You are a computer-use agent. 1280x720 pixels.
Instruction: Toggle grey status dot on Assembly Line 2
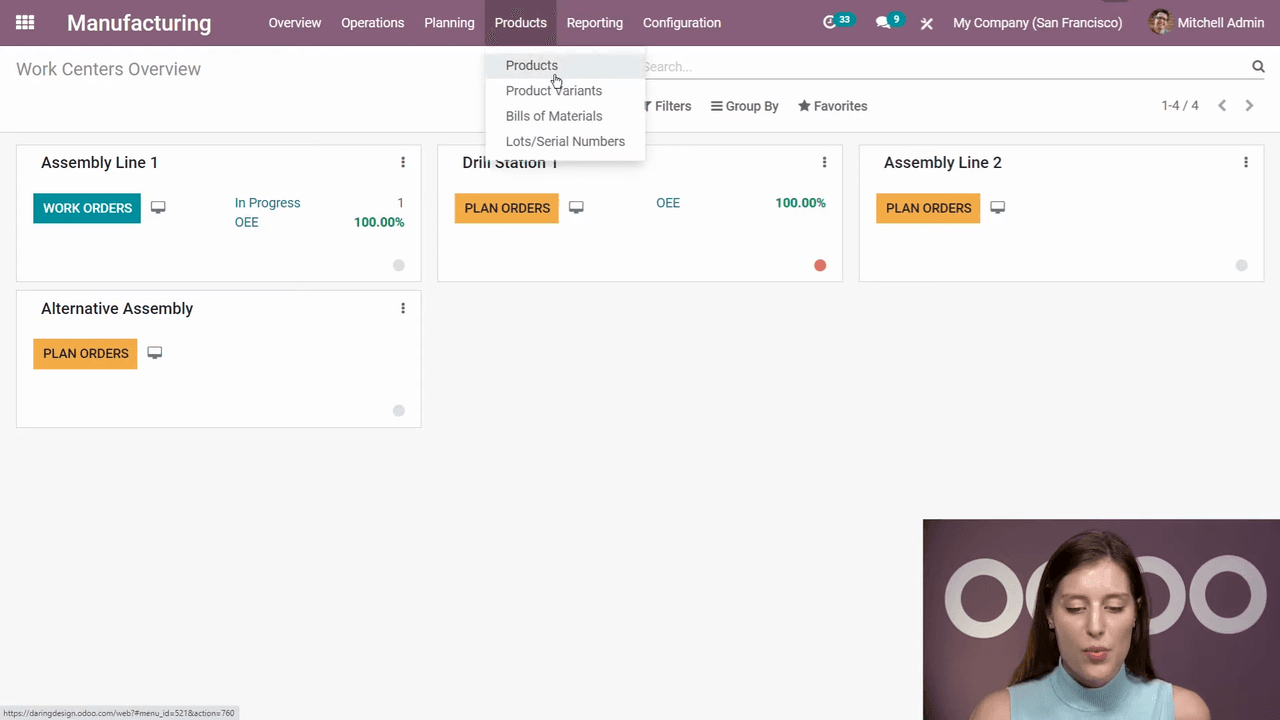[1241, 265]
